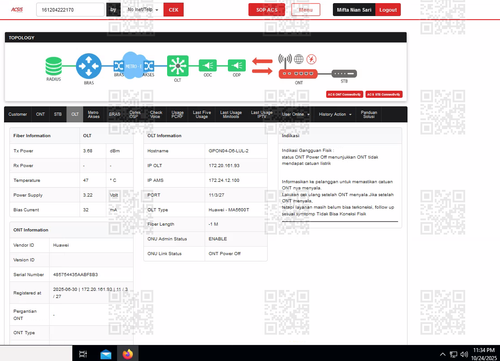Expand the User Online dropdown menu

point(296,114)
